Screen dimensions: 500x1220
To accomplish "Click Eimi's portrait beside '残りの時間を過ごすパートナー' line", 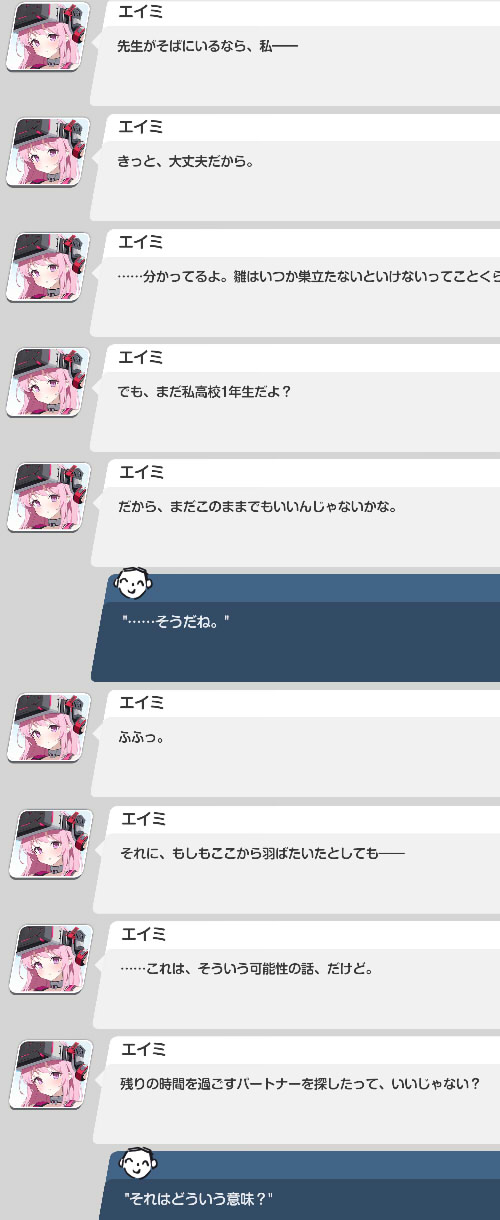I will coord(50,1074).
